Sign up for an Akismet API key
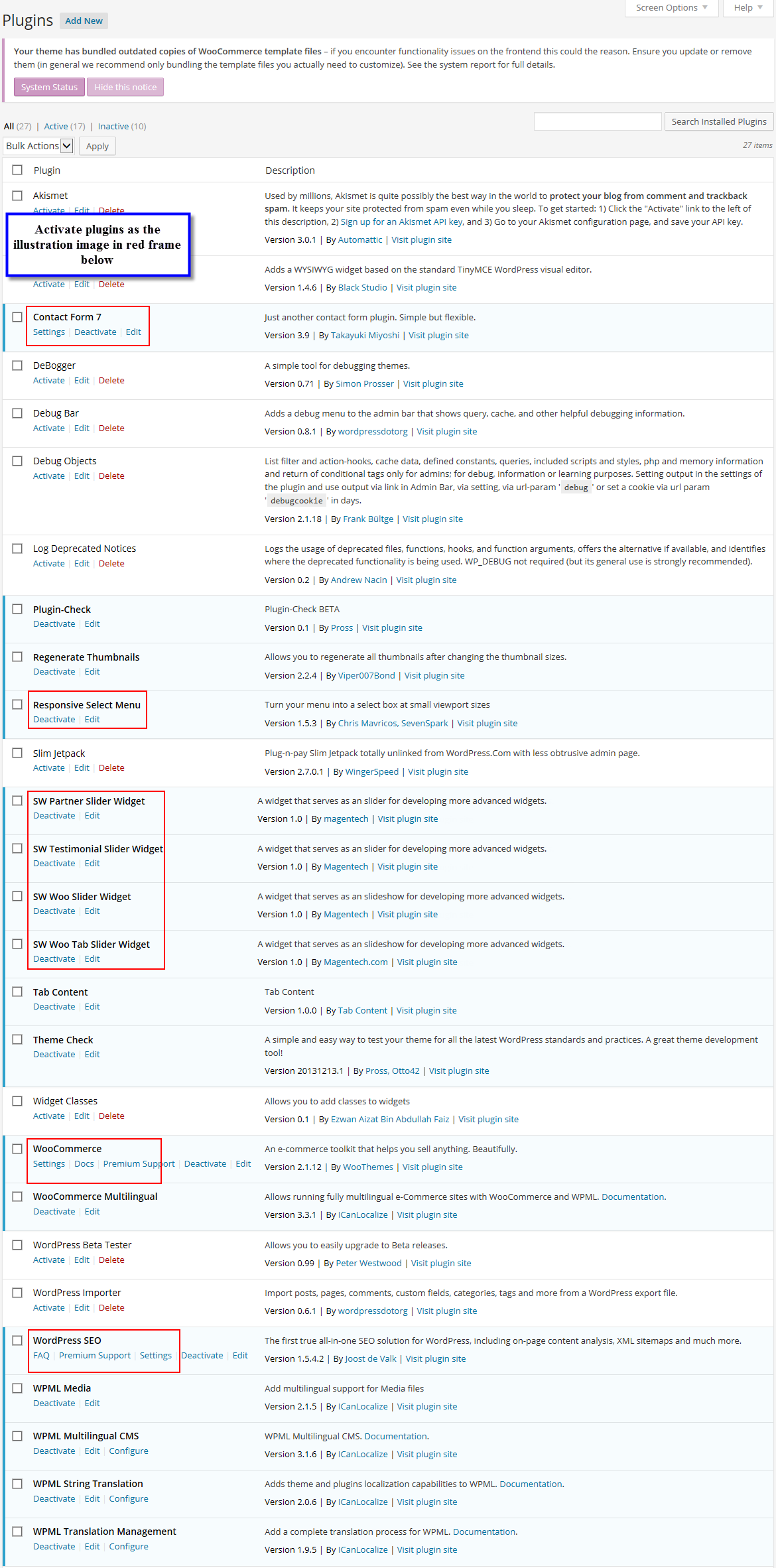Screen dimensions: 776x1568 [x=402, y=222]
